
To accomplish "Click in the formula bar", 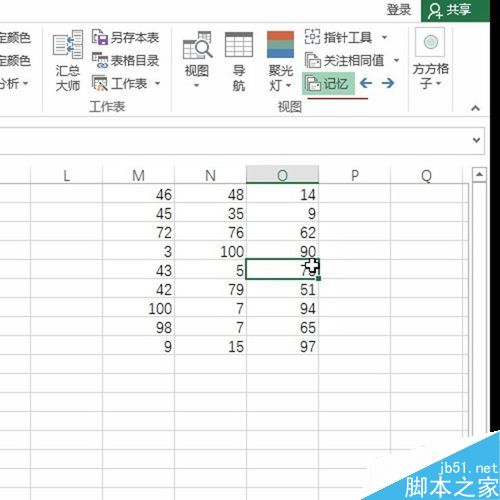I will point(233,140).
